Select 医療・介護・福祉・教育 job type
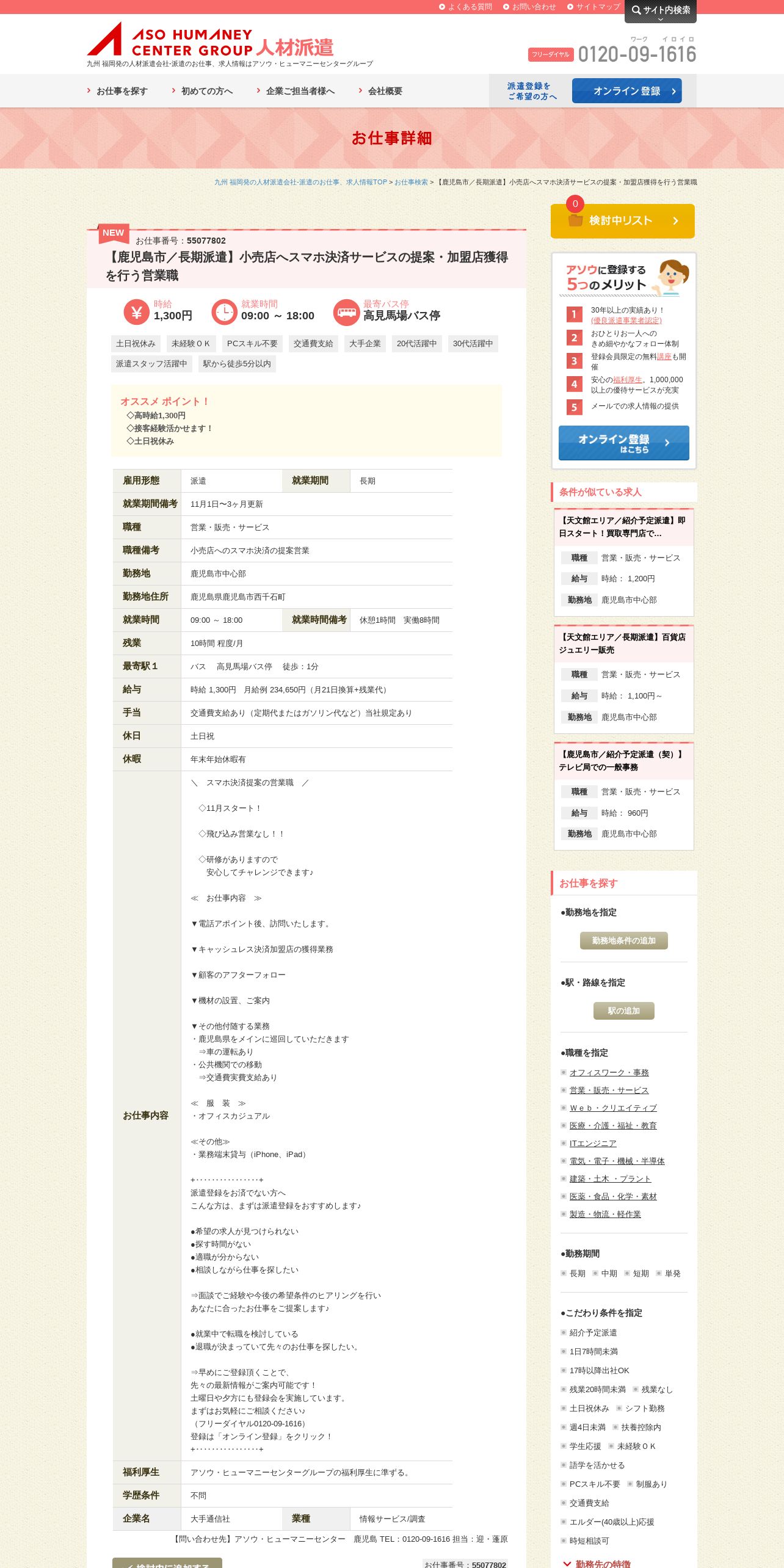784x1568 pixels. [613, 1125]
